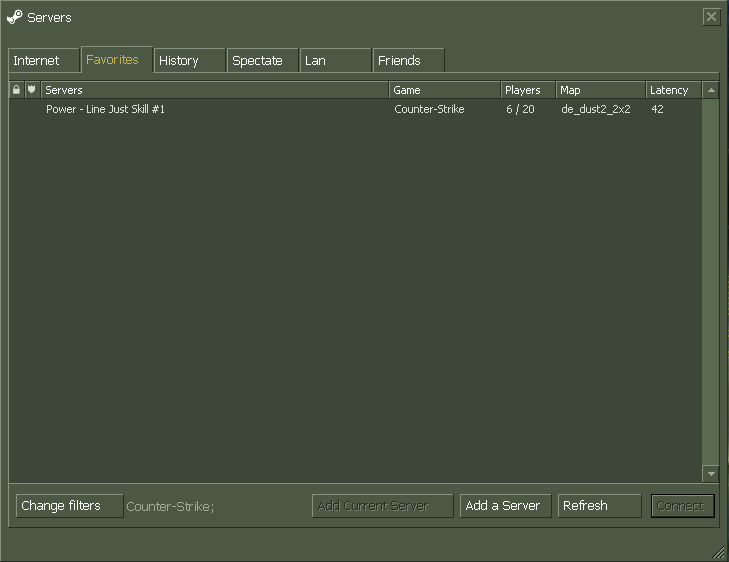Click the vertical scrollbar track
The height and width of the screenshot is (562, 729).
pyautogui.click(x=710, y=282)
